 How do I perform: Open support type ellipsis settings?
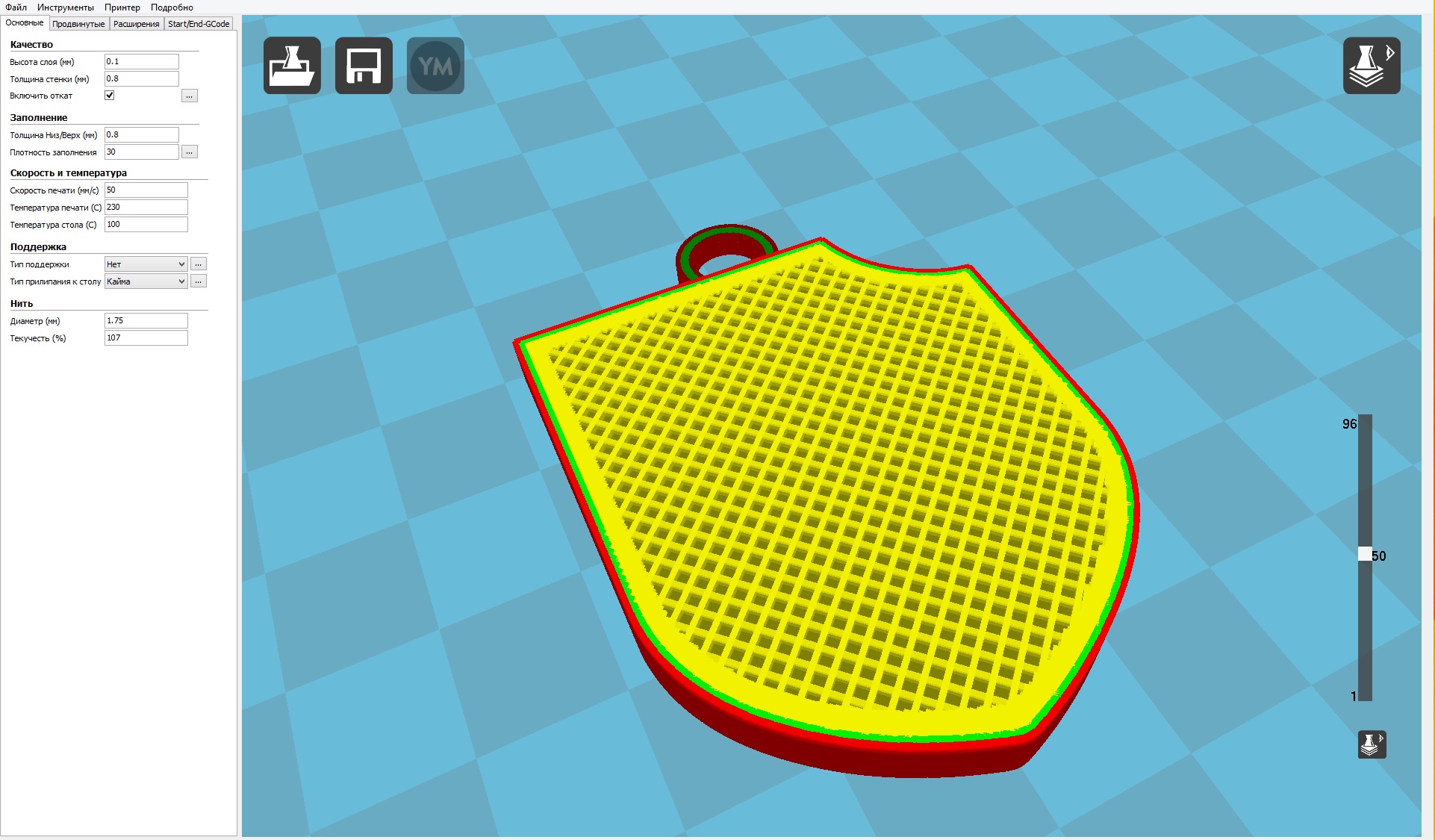(199, 264)
